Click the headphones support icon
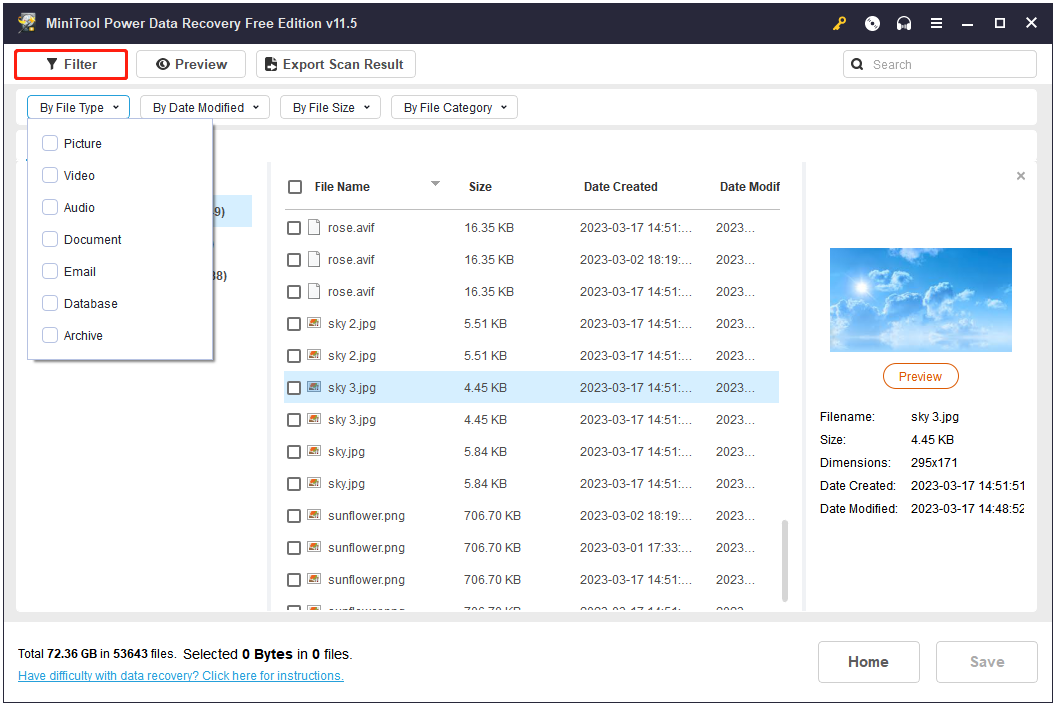 coord(904,24)
